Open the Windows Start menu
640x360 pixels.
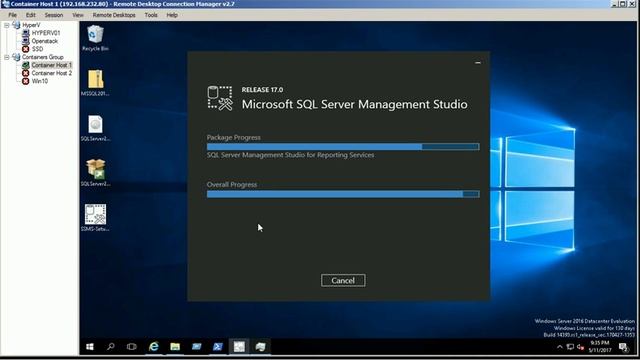[90, 347]
